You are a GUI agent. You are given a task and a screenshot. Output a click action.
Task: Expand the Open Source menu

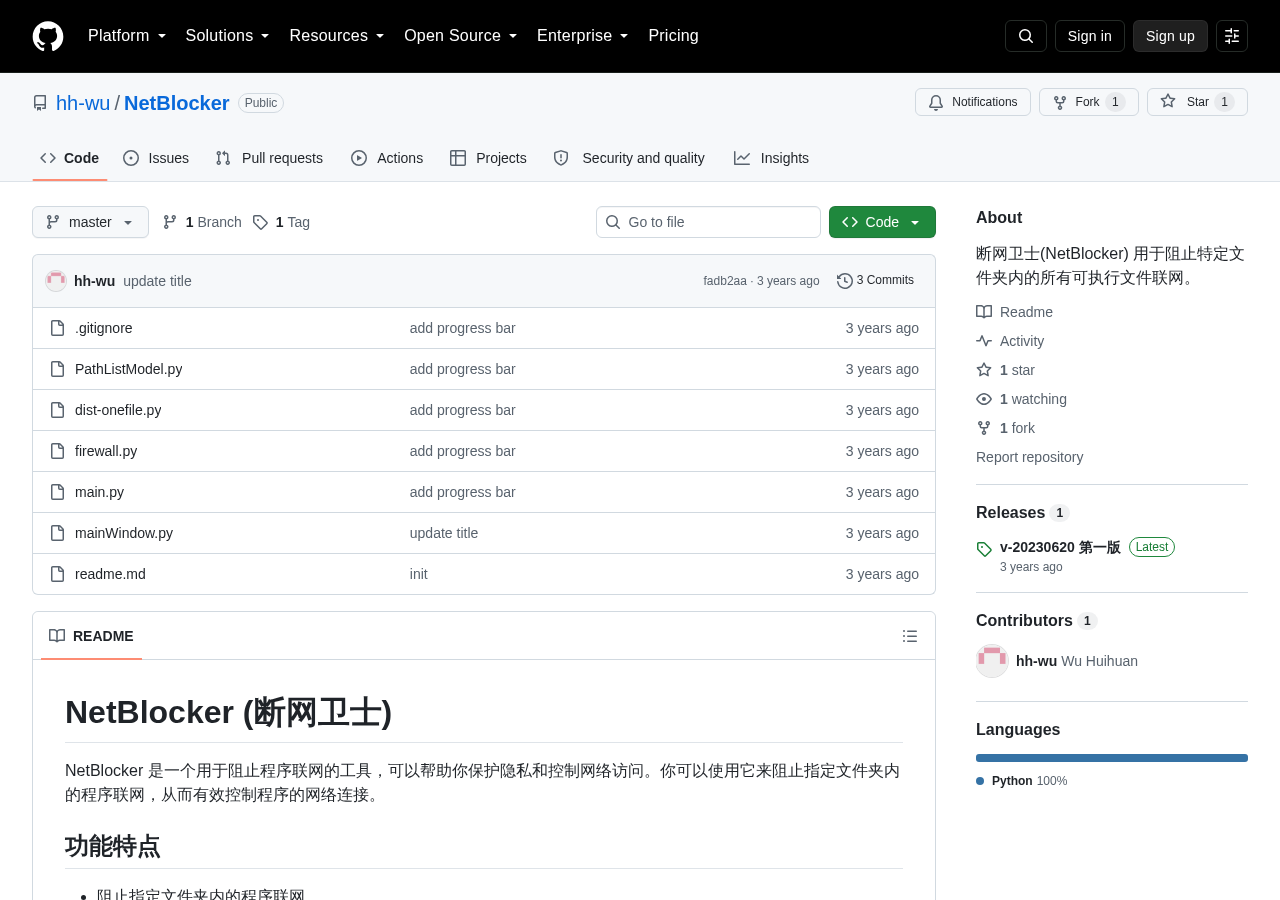tap(461, 36)
